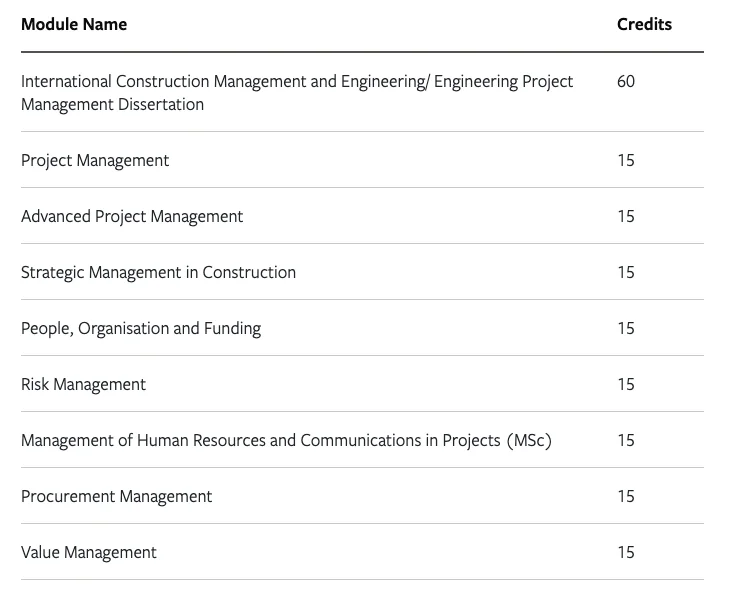731x597 pixels.
Task: Select Strategic Management in Construction row
Action: pos(158,272)
